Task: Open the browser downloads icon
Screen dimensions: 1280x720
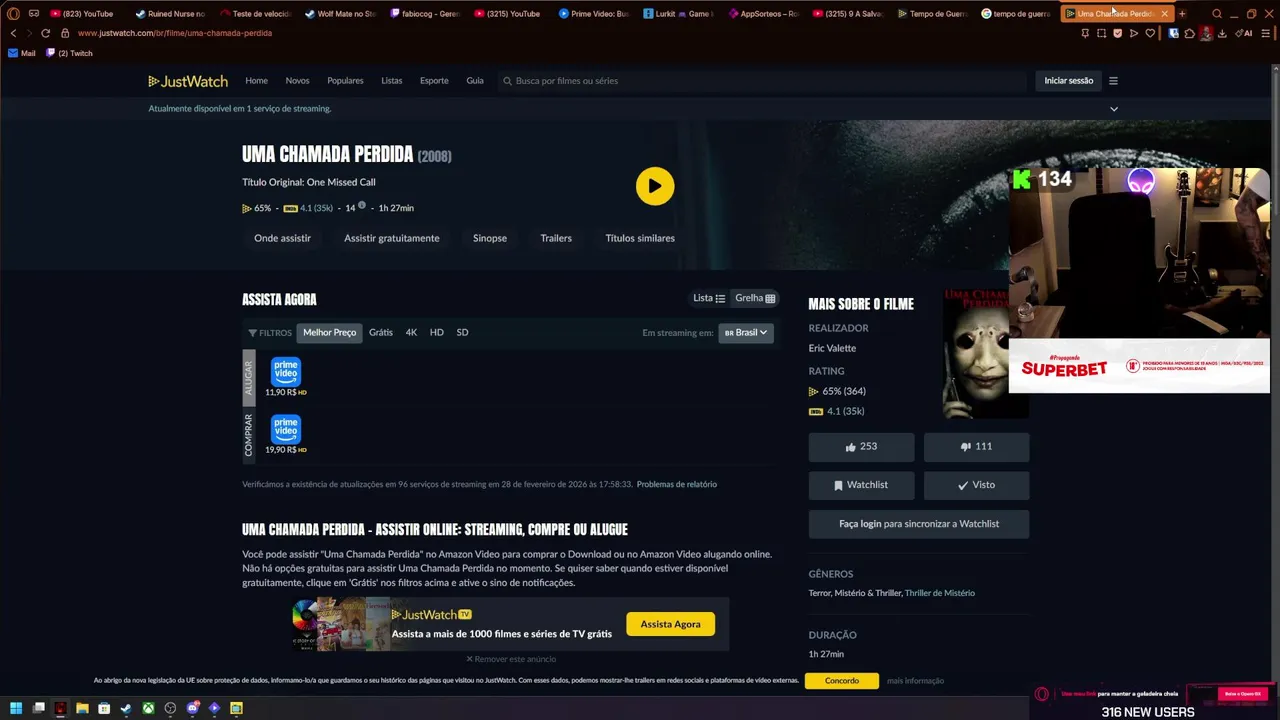Action: pyautogui.click(x=1222, y=33)
